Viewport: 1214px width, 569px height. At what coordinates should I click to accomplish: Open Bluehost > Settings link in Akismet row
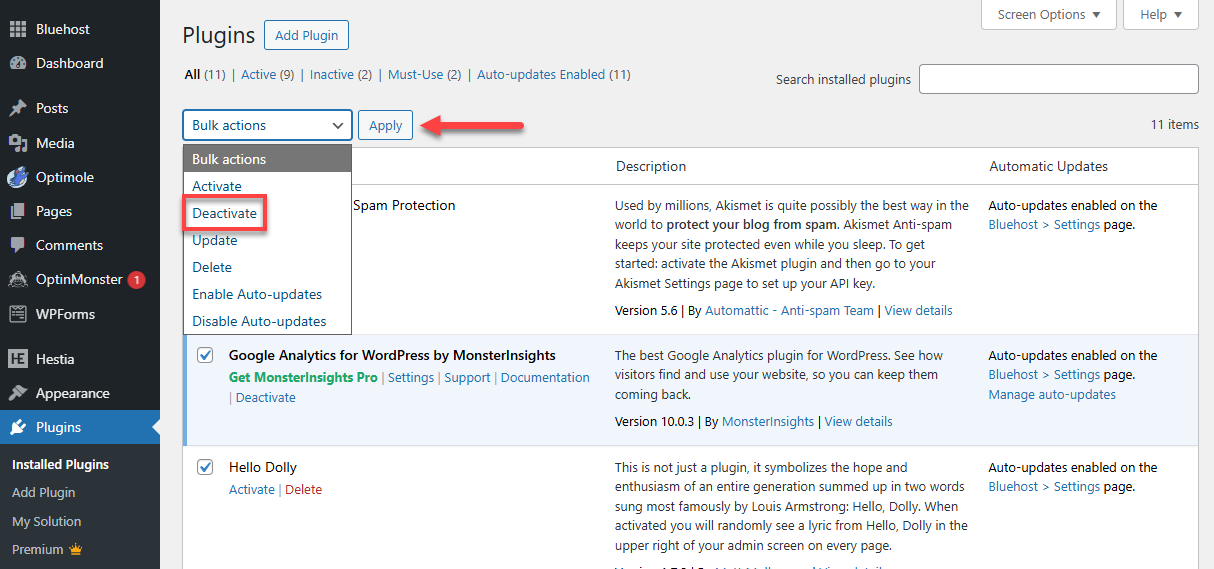pos(1044,224)
